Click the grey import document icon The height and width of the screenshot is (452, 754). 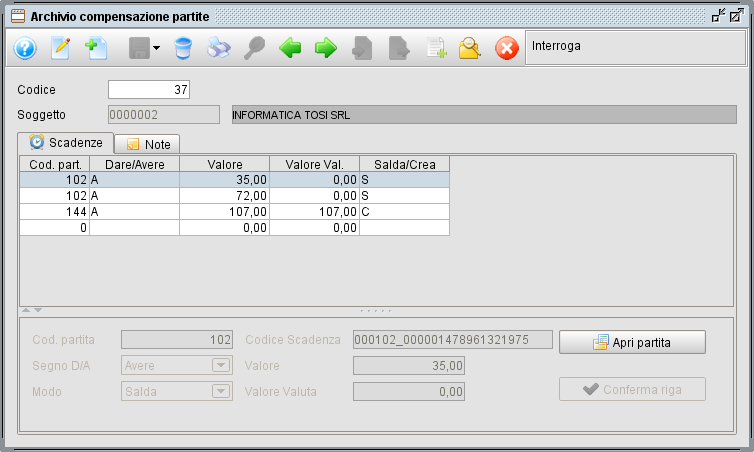[362, 48]
